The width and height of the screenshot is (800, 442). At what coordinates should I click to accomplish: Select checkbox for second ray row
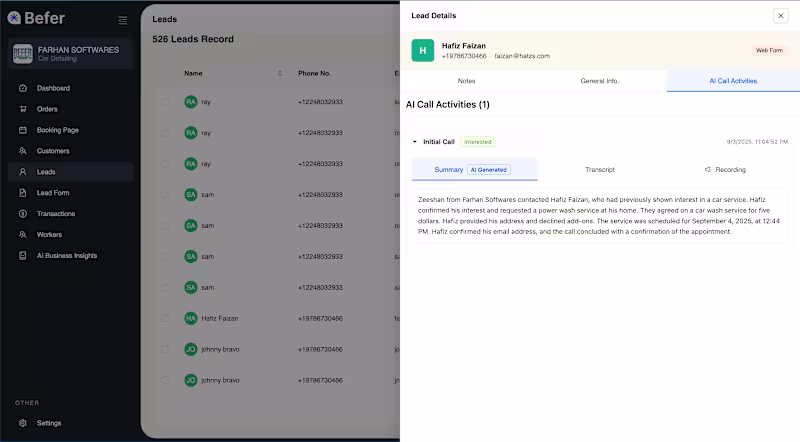pyautogui.click(x=165, y=133)
